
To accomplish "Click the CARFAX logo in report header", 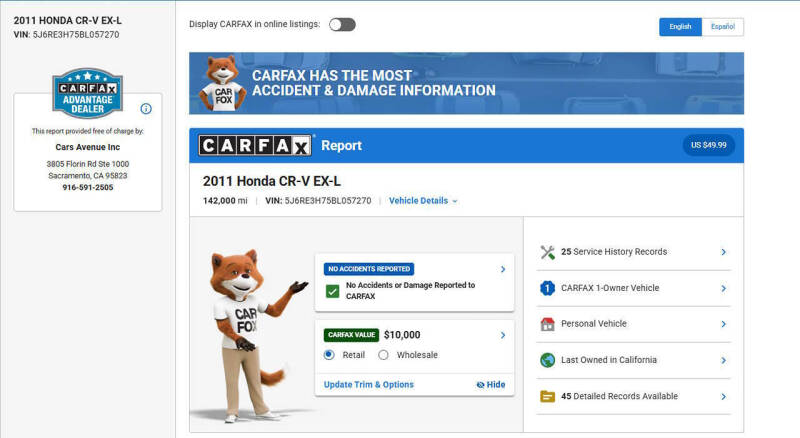I will 255,145.
